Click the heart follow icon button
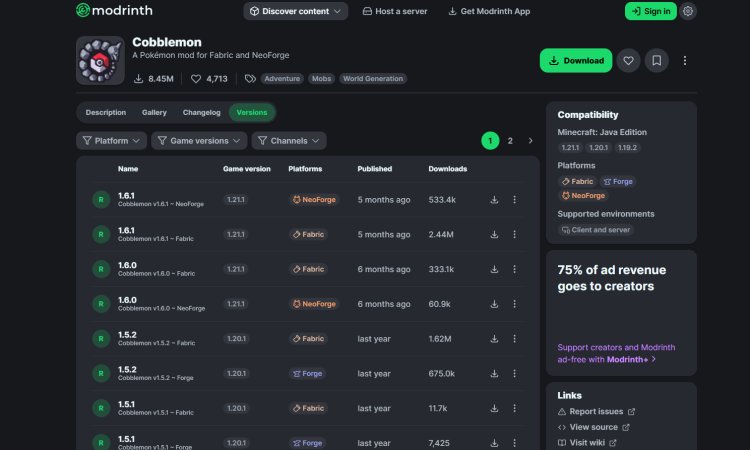The width and height of the screenshot is (750, 450). pyautogui.click(x=628, y=60)
